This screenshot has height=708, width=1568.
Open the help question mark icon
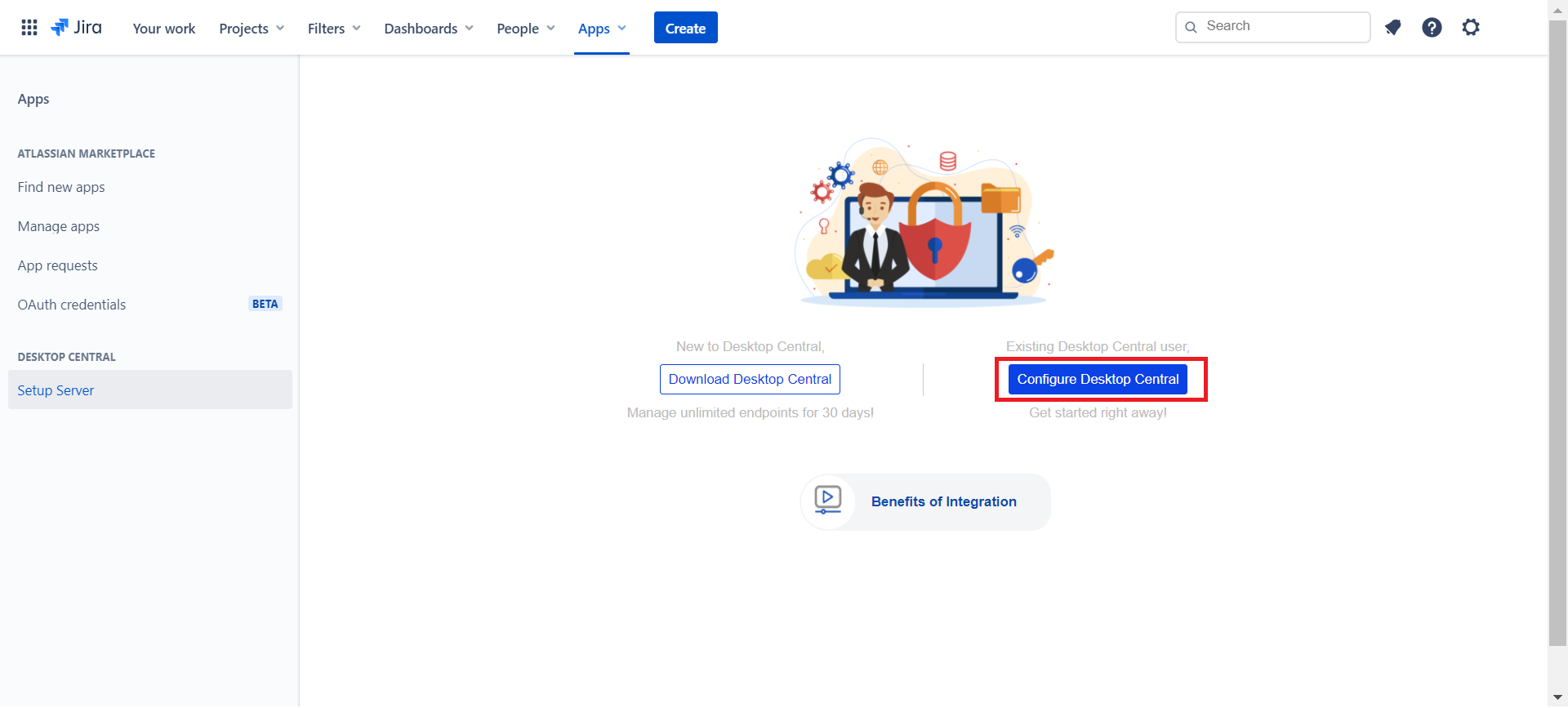pos(1432,28)
